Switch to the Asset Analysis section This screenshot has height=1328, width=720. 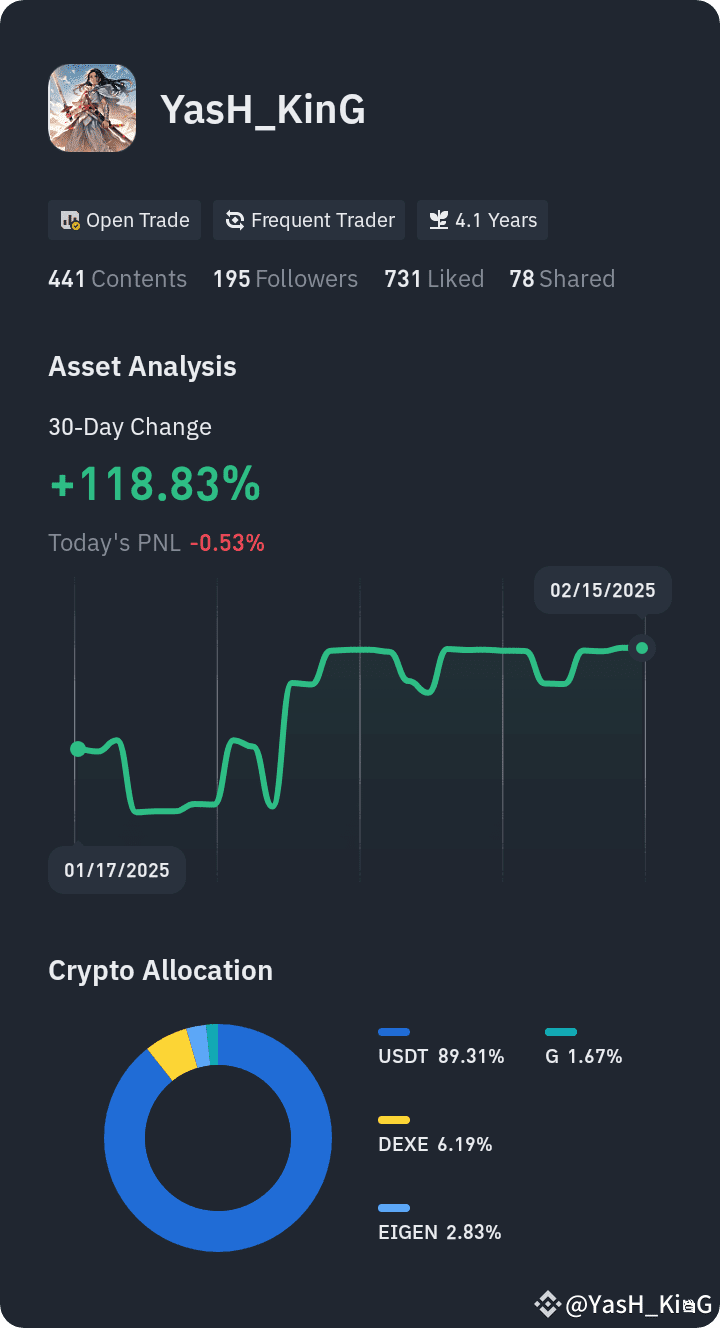tap(142, 366)
